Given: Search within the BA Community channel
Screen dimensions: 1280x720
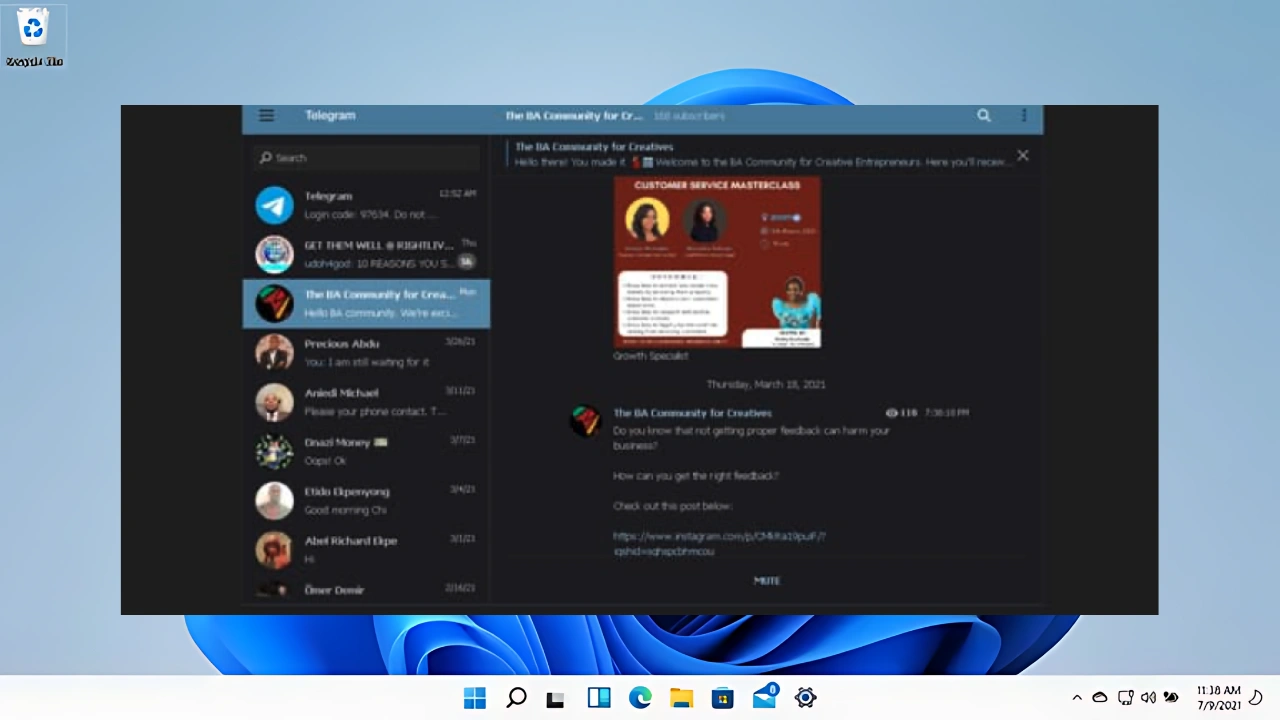Looking at the screenshot, I should pos(984,115).
